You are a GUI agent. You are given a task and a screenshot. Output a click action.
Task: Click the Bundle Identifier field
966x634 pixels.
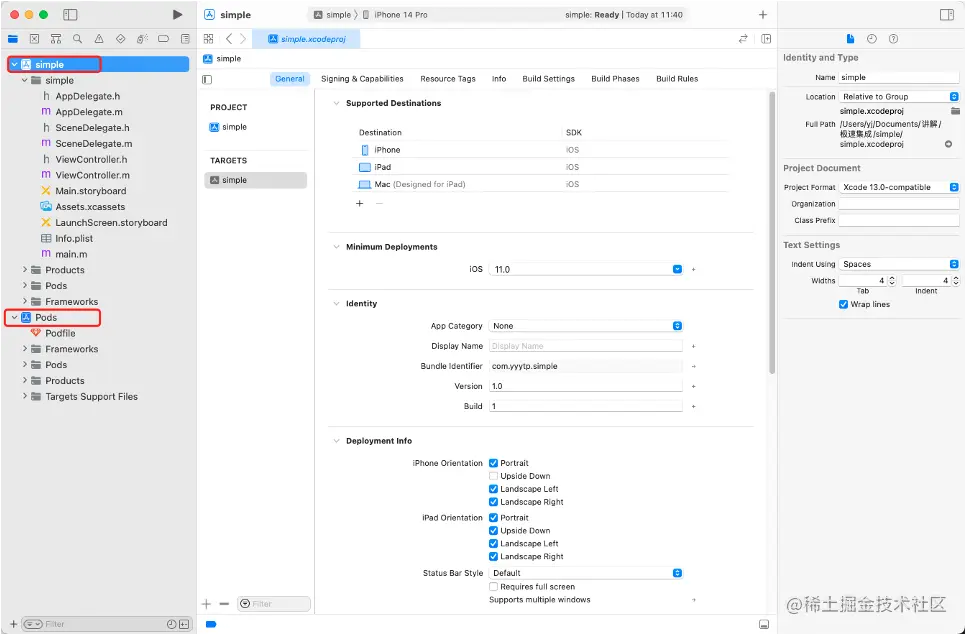[586, 366]
